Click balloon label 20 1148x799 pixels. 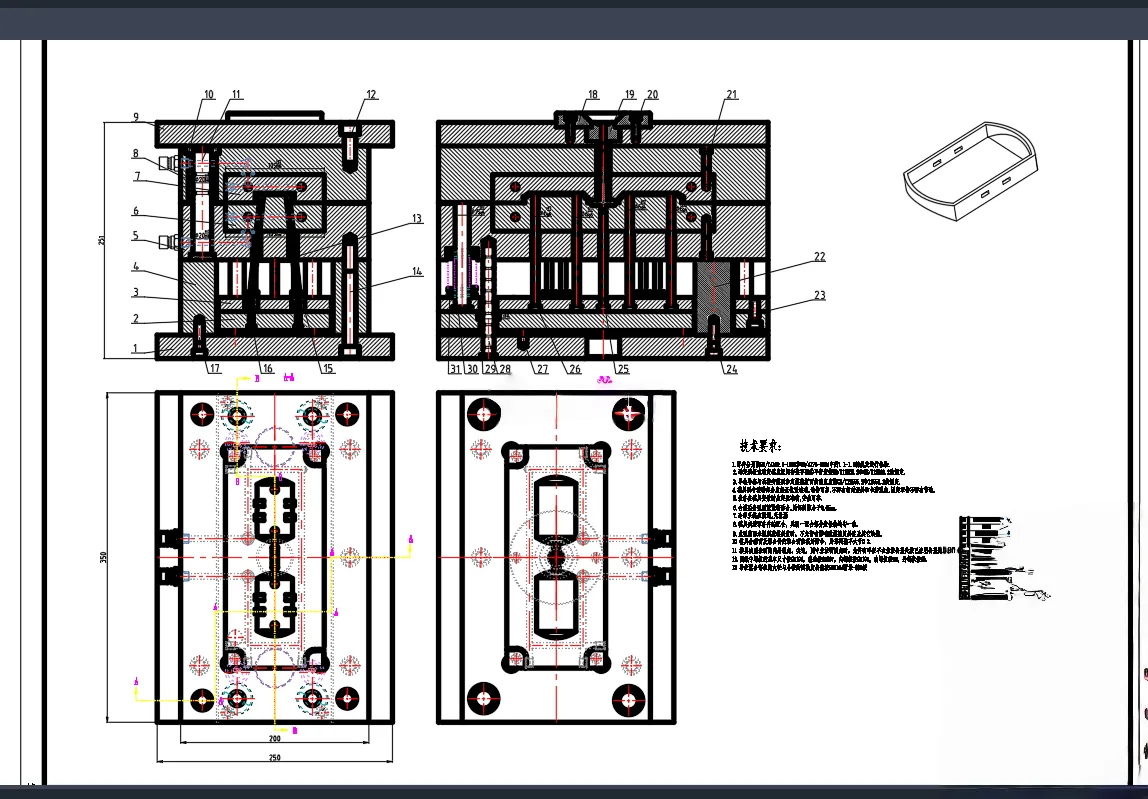tap(652, 94)
